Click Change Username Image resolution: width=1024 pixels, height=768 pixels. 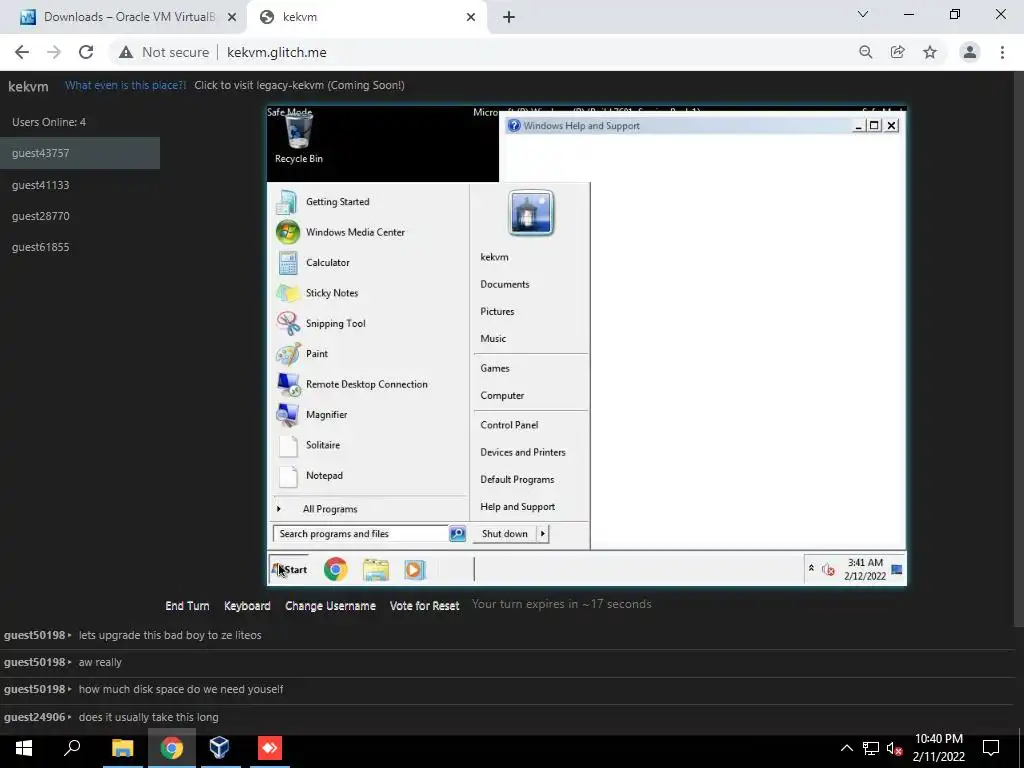[330, 606]
